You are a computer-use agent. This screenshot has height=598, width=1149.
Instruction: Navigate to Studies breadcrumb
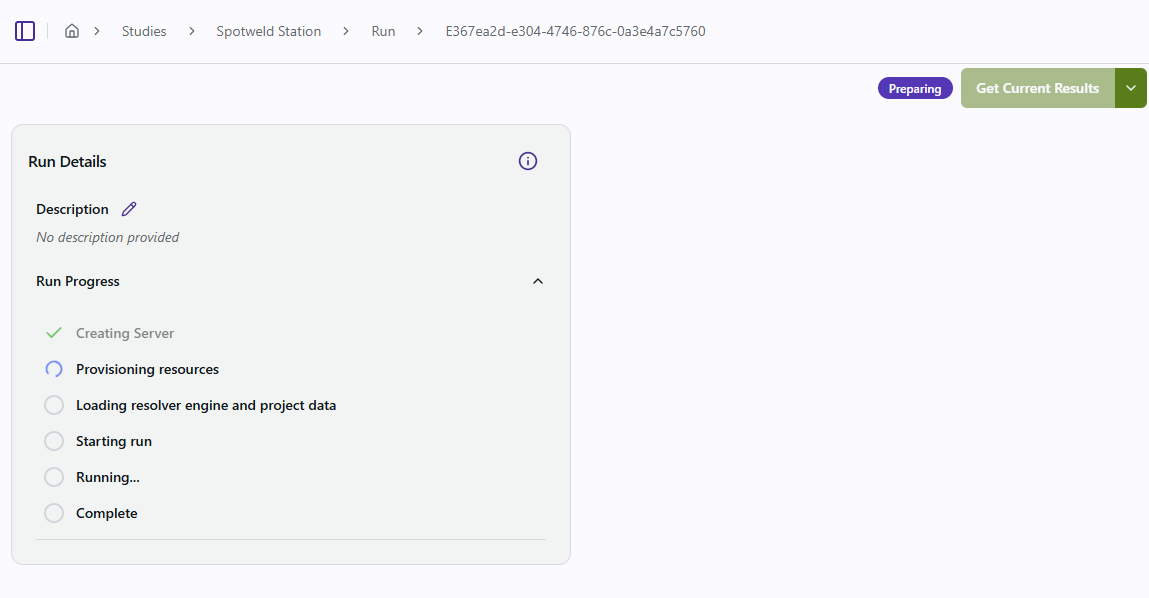(x=144, y=32)
